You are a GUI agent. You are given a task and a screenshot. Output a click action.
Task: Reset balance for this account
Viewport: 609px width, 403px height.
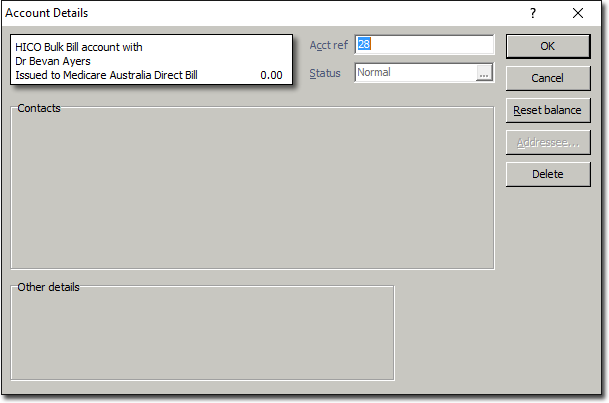(x=546, y=110)
